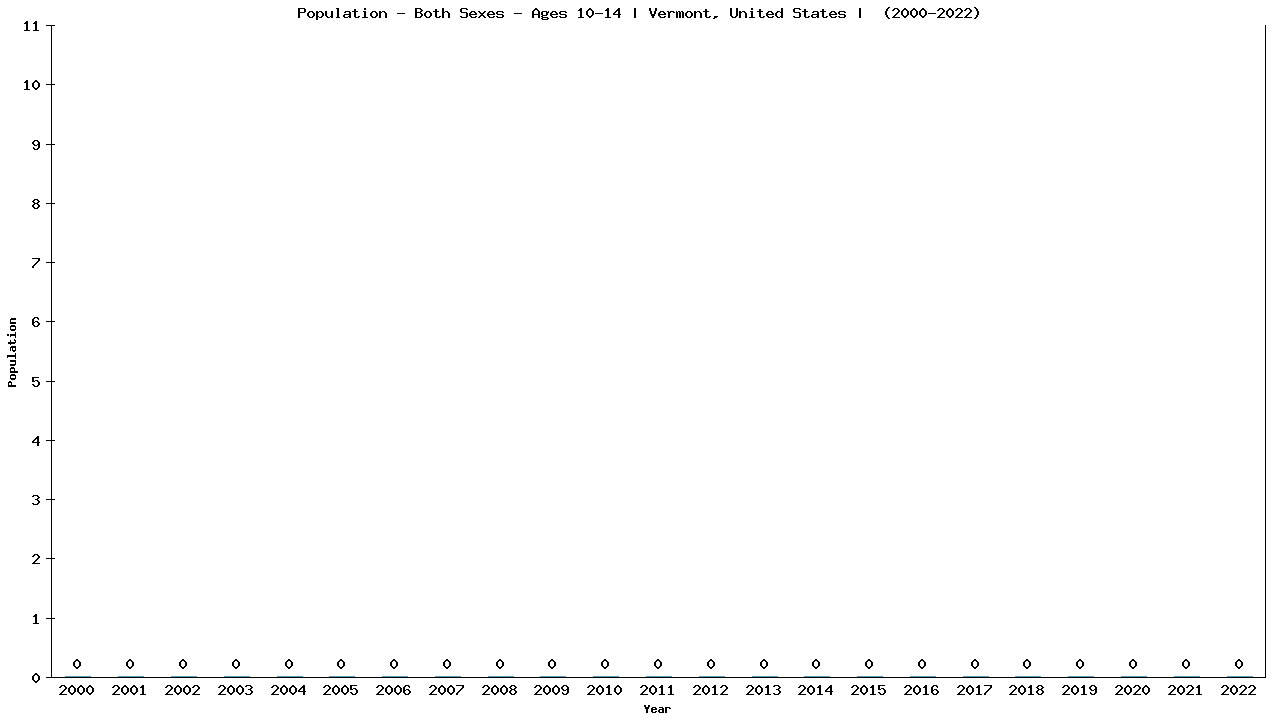1280x720 pixels.
Task: Click the data value 0 above 2011
Action: [x=658, y=664]
